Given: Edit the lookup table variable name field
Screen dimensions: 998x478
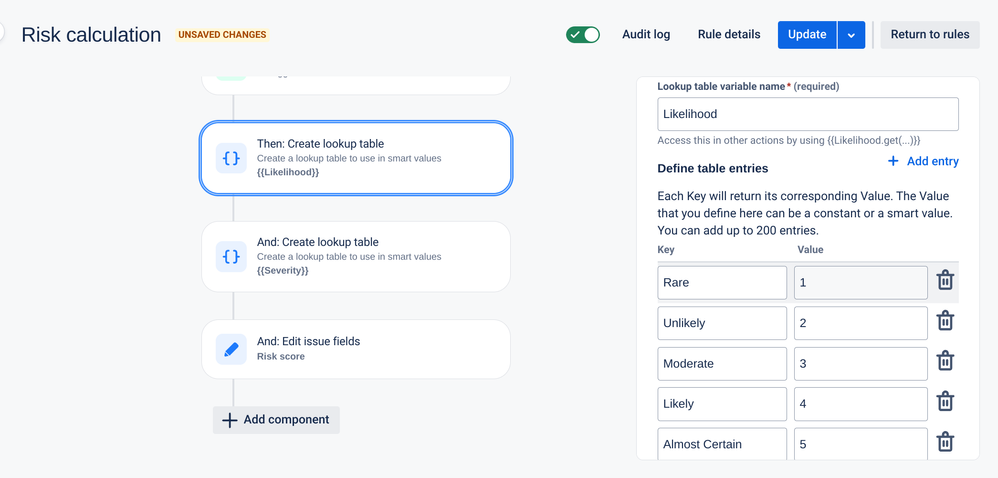Looking at the screenshot, I should click(808, 114).
